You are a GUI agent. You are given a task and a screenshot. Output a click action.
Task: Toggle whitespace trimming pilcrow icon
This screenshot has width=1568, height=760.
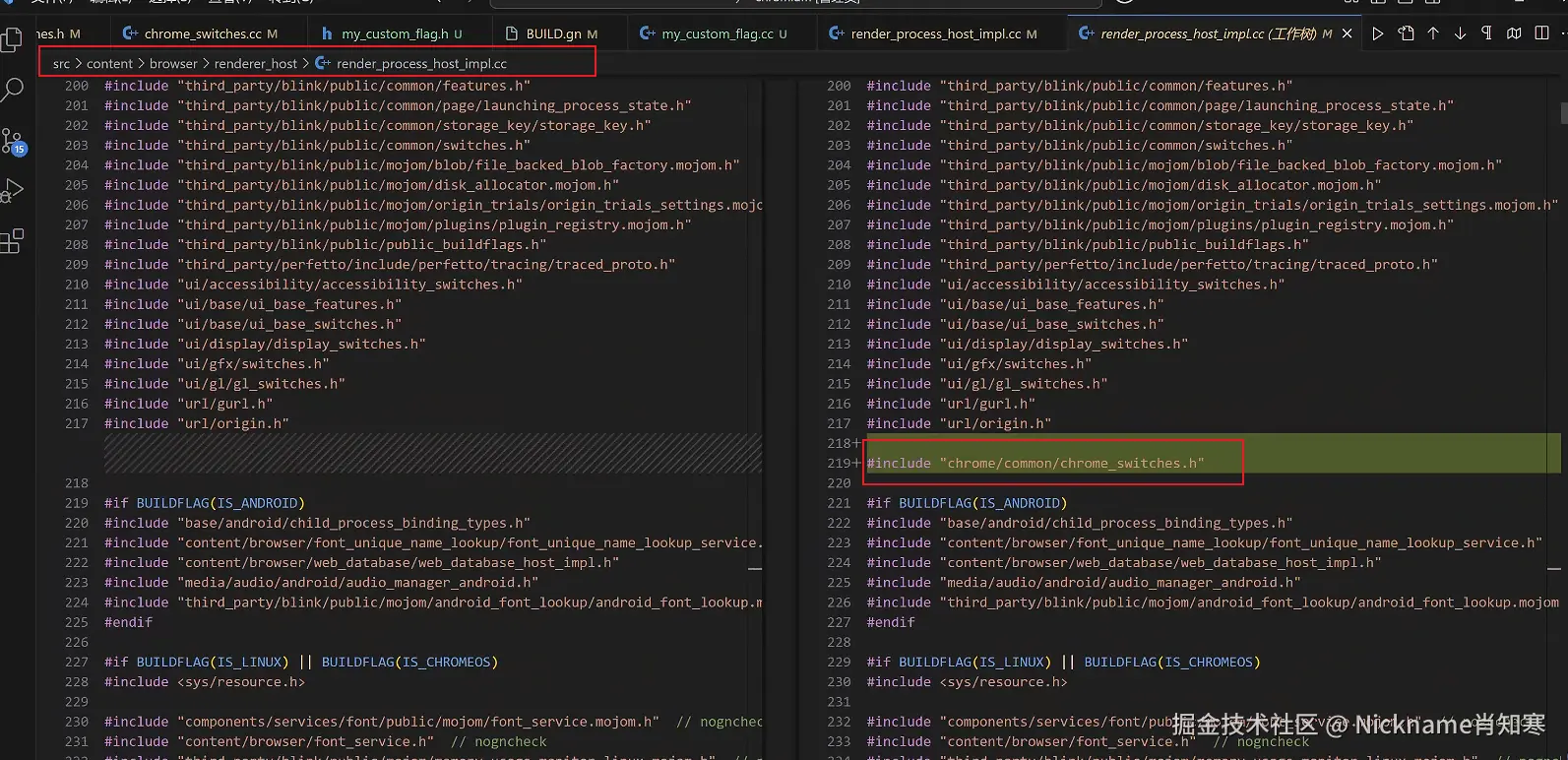pyautogui.click(x=1486, y=33)
